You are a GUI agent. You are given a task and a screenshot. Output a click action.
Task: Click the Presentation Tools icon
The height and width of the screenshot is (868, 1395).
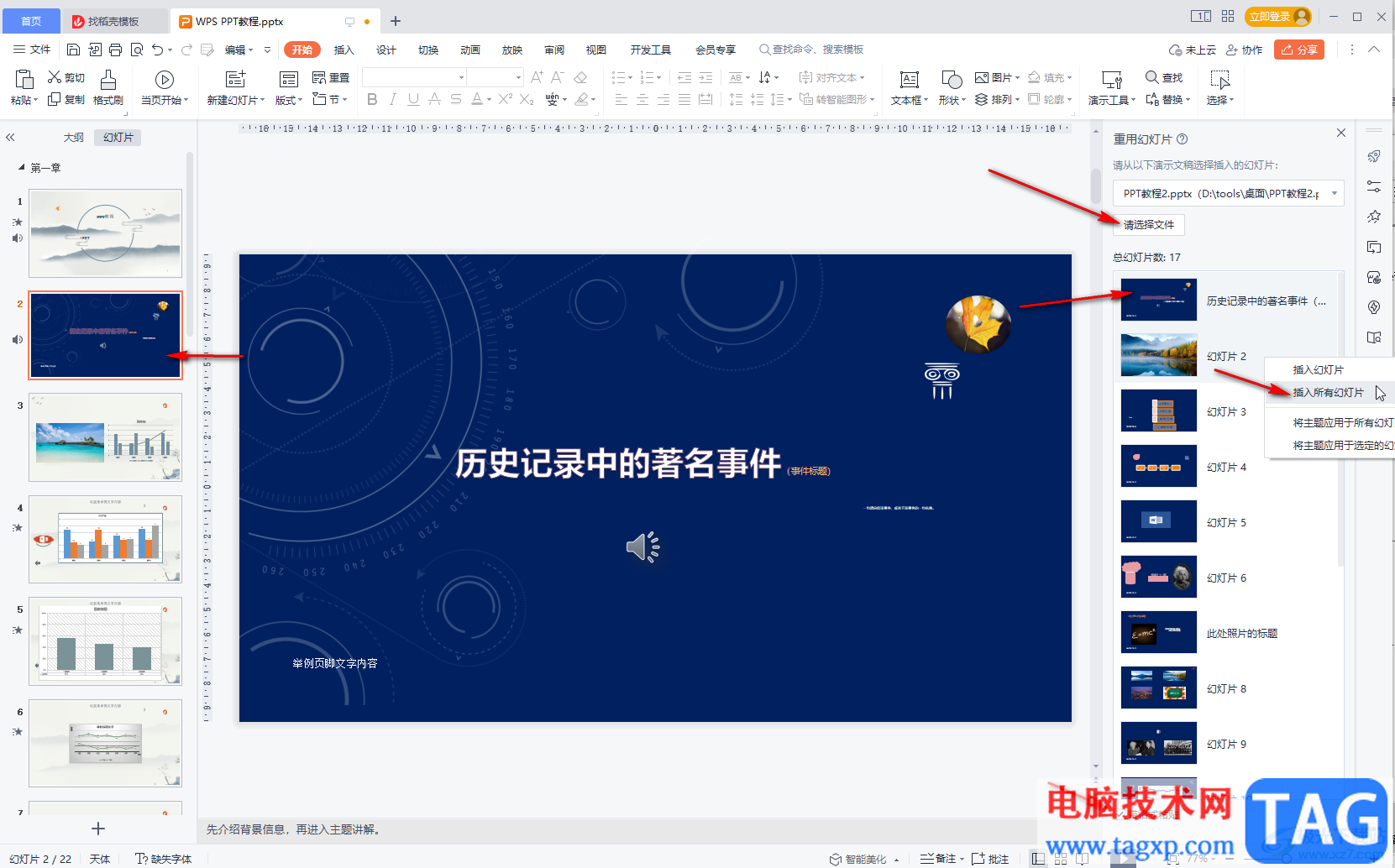click(1112, 80)
